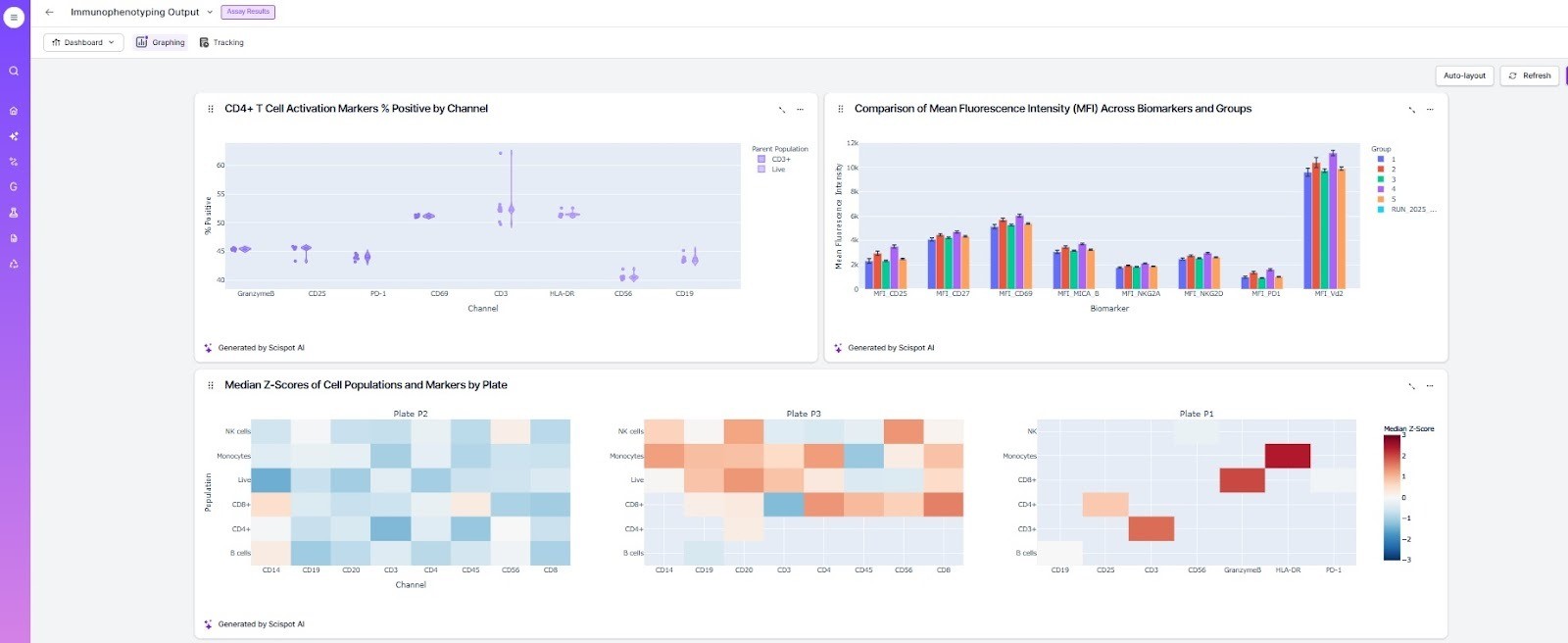The image size is (1568, 643).
Task: Open the document icon in the sidebar
Action: [14, 238]
